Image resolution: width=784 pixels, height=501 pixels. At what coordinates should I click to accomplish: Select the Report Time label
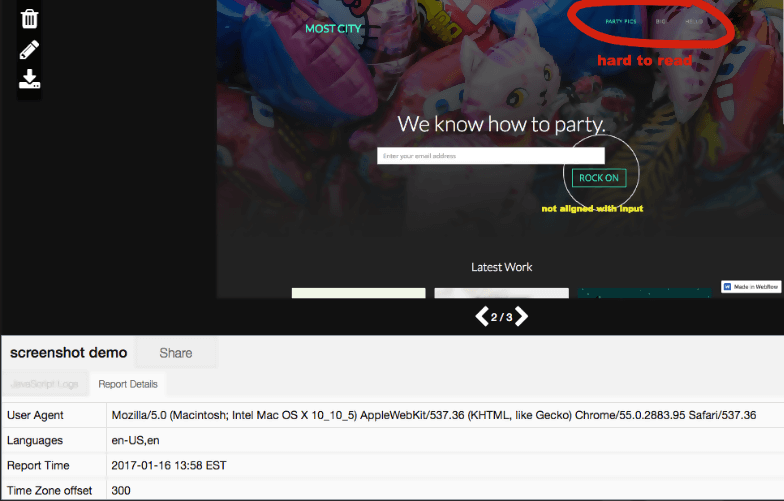click(x=38, y=466)
